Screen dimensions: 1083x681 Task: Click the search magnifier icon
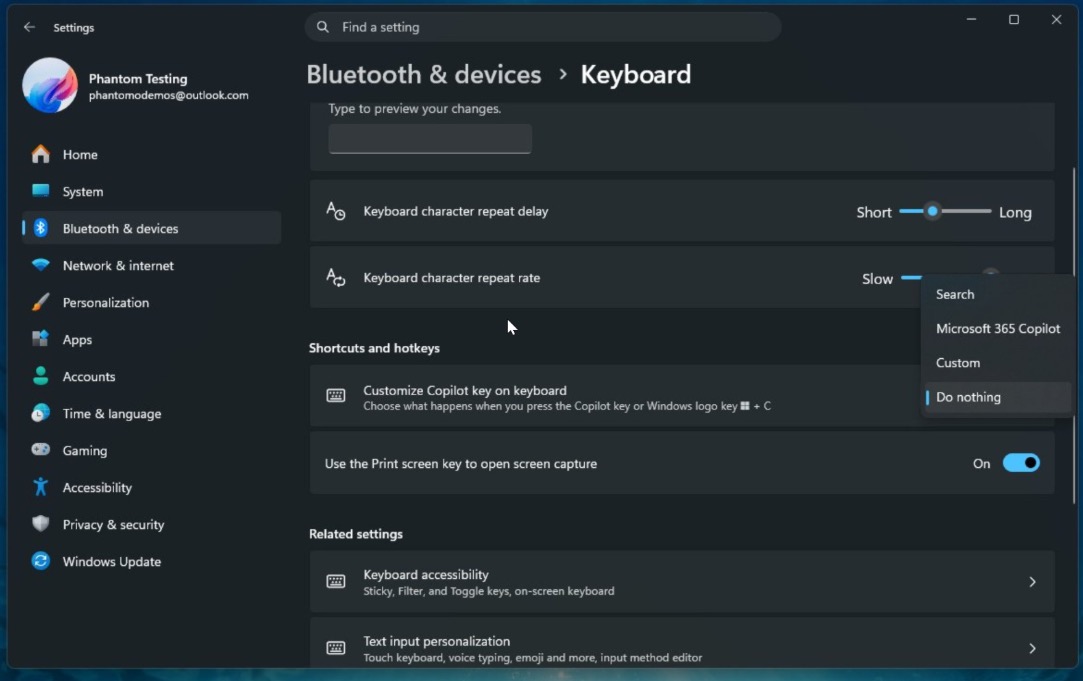[x=323, y=27]
